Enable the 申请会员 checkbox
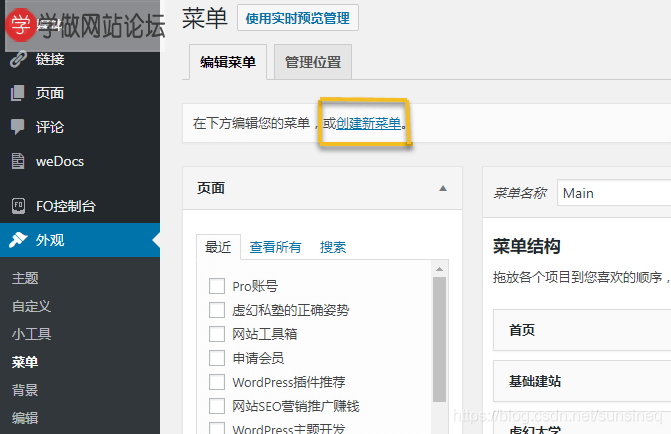 click(x=217, y=358)
